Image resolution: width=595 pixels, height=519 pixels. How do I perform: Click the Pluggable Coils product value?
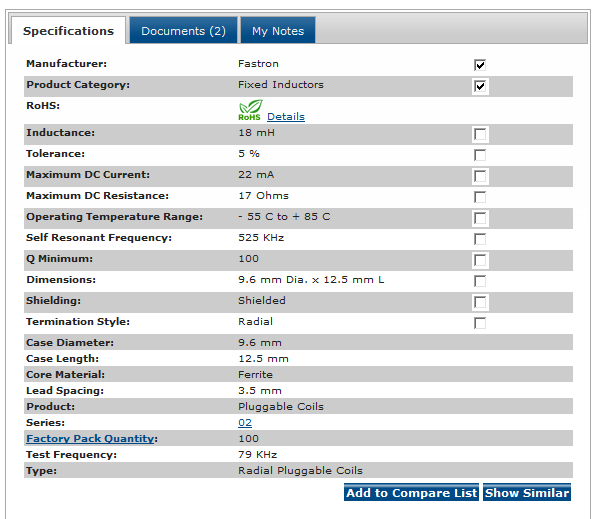point(281,407)
